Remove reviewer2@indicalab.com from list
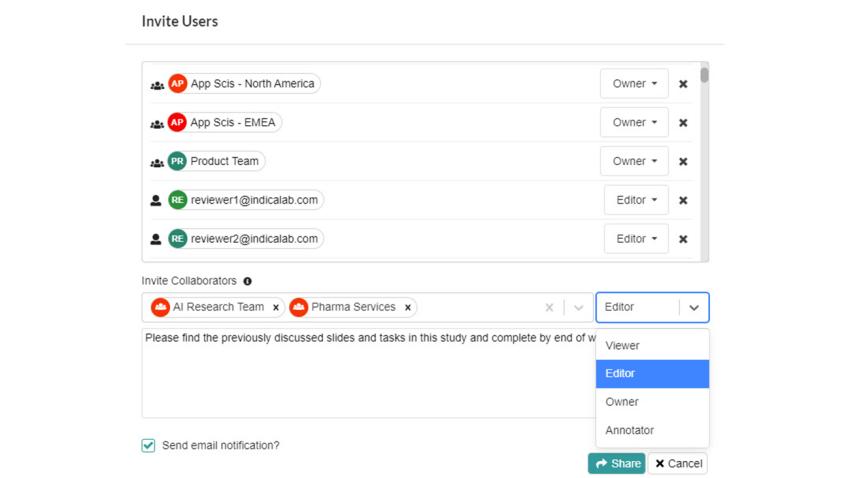The width and height of the screenshot is (850, 478). [x=683, y=239]
